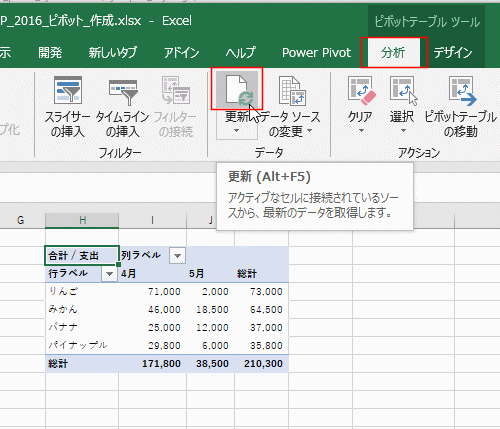Click the データソースの変更 icon

(292, 91)
